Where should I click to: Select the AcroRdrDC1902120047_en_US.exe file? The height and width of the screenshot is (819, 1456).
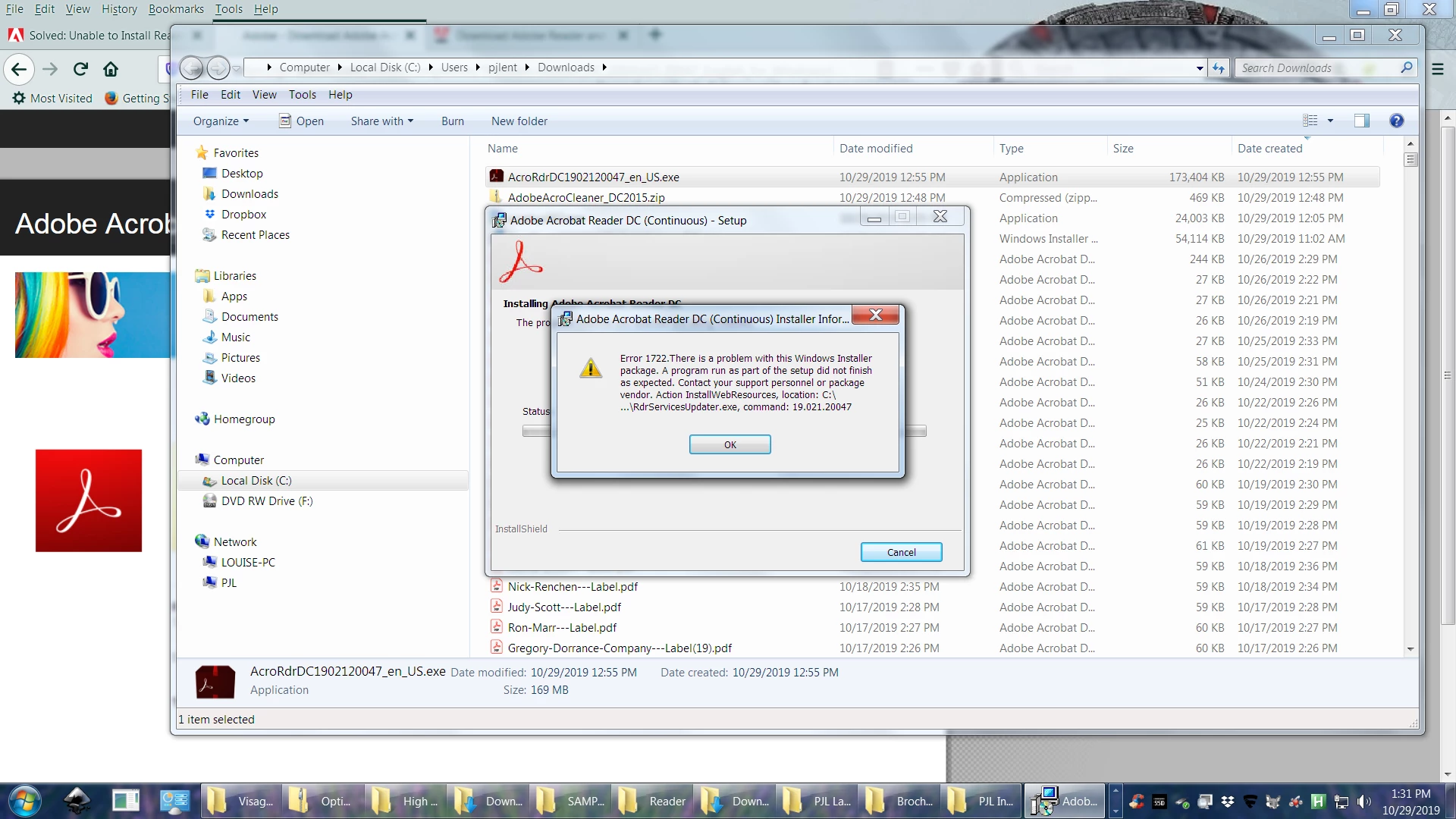click(593, 177)
